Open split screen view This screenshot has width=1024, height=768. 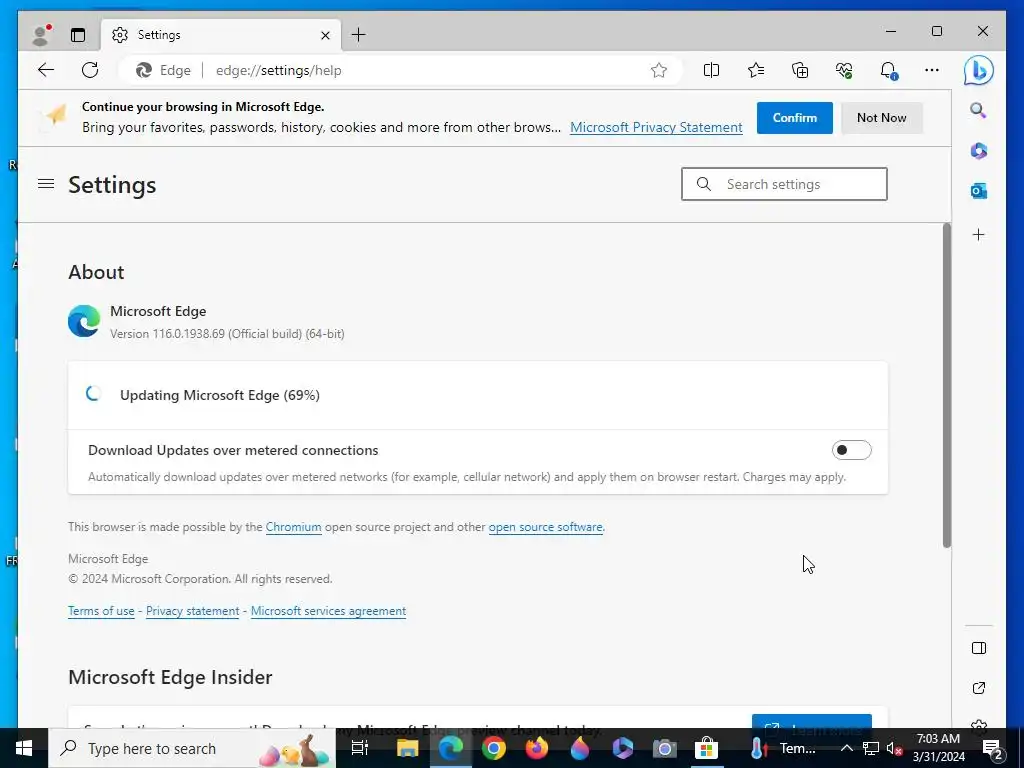[711, 70]
